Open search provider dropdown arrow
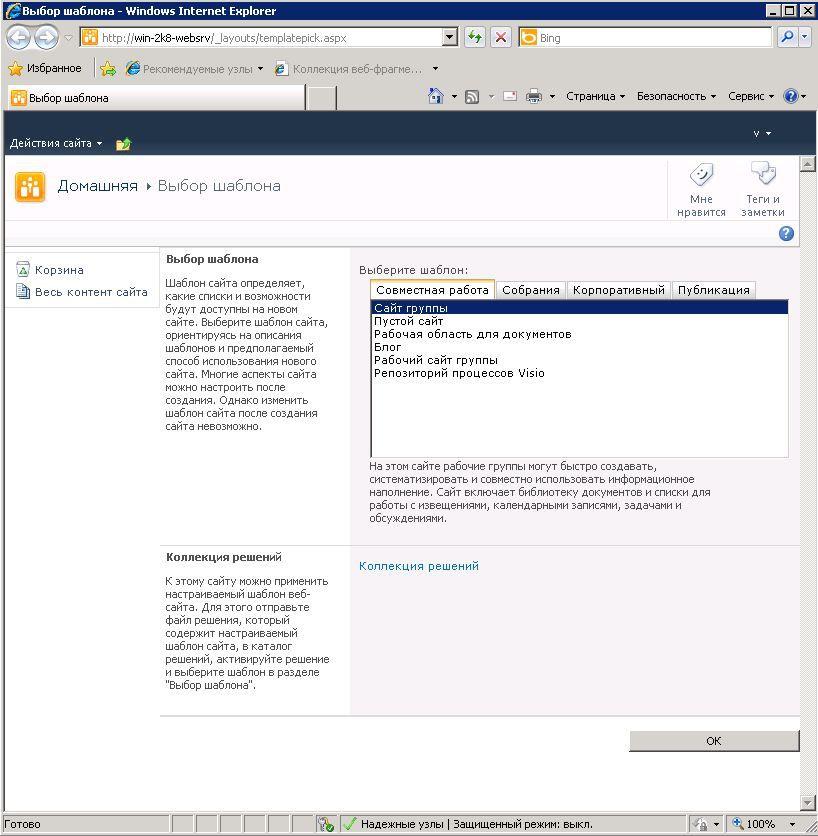Viewport: 818px width, 836px height. [805, 38]
